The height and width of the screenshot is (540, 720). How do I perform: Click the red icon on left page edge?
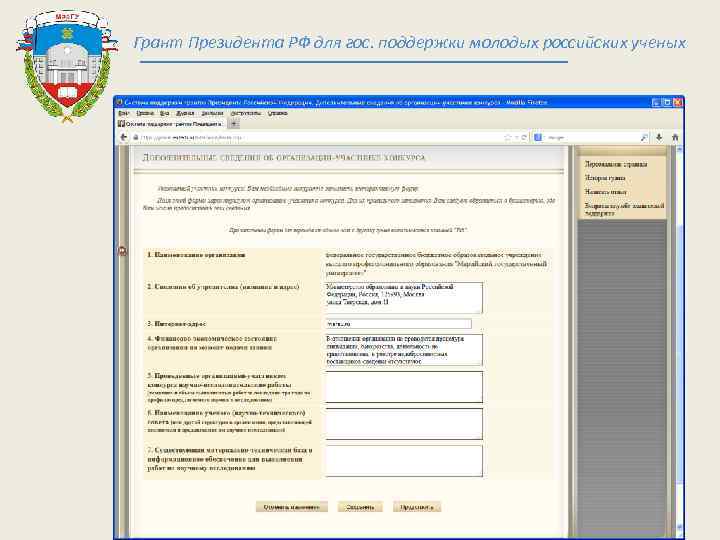pos(122,251)
